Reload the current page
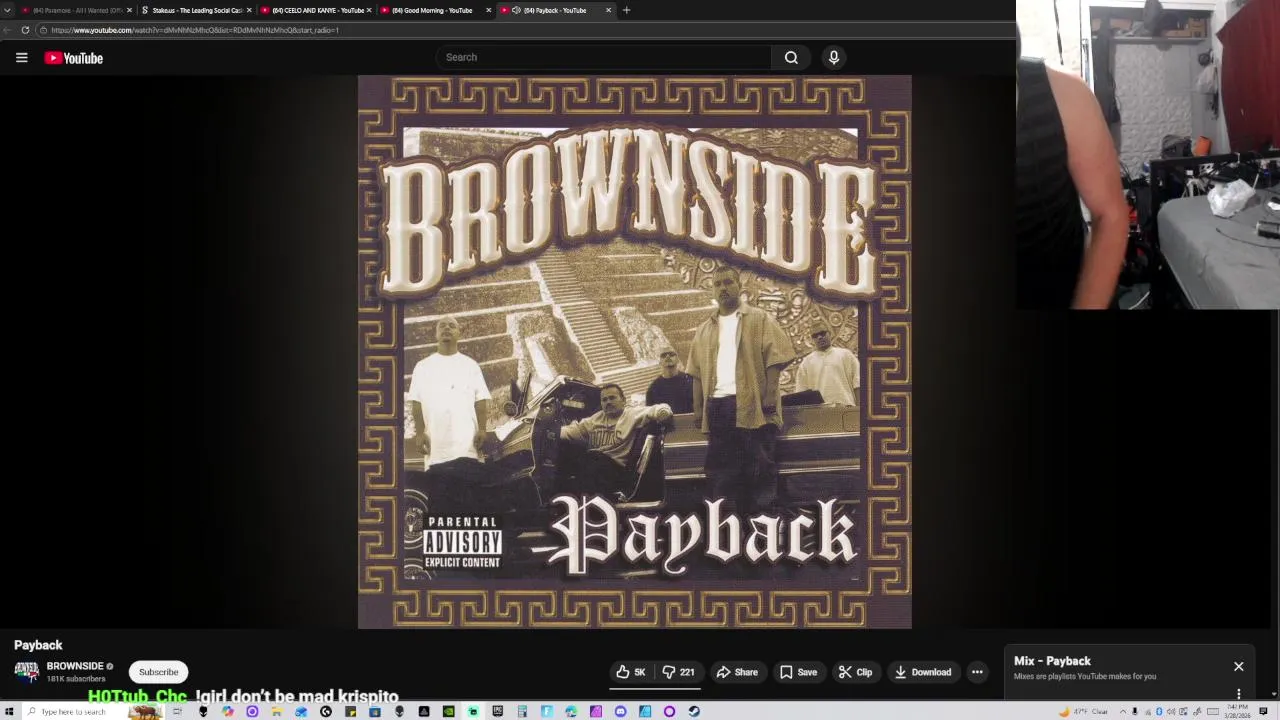The image size is (1280, 720). pyautogui.click(x=25, y=30)
